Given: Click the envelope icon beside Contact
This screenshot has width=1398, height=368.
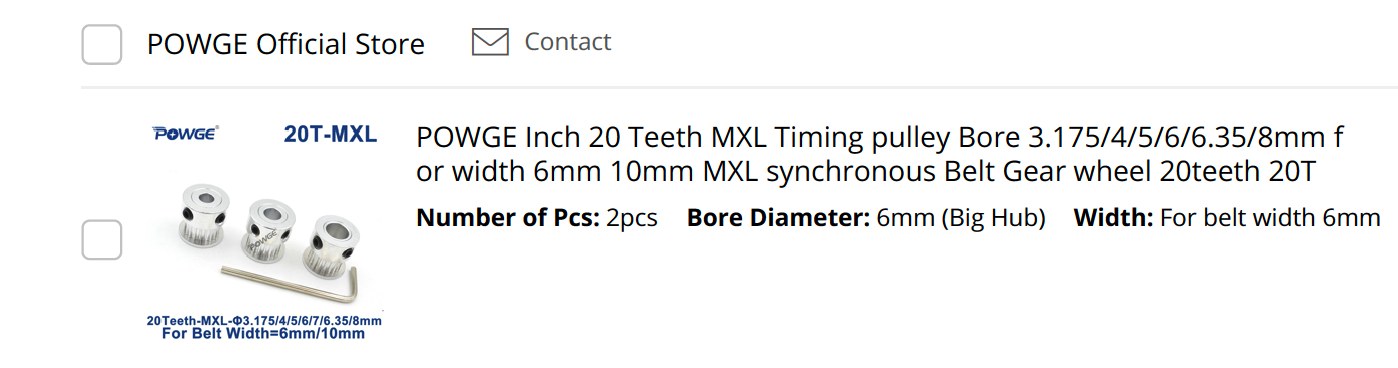Looking at the screenshot, I should point(490,42).
